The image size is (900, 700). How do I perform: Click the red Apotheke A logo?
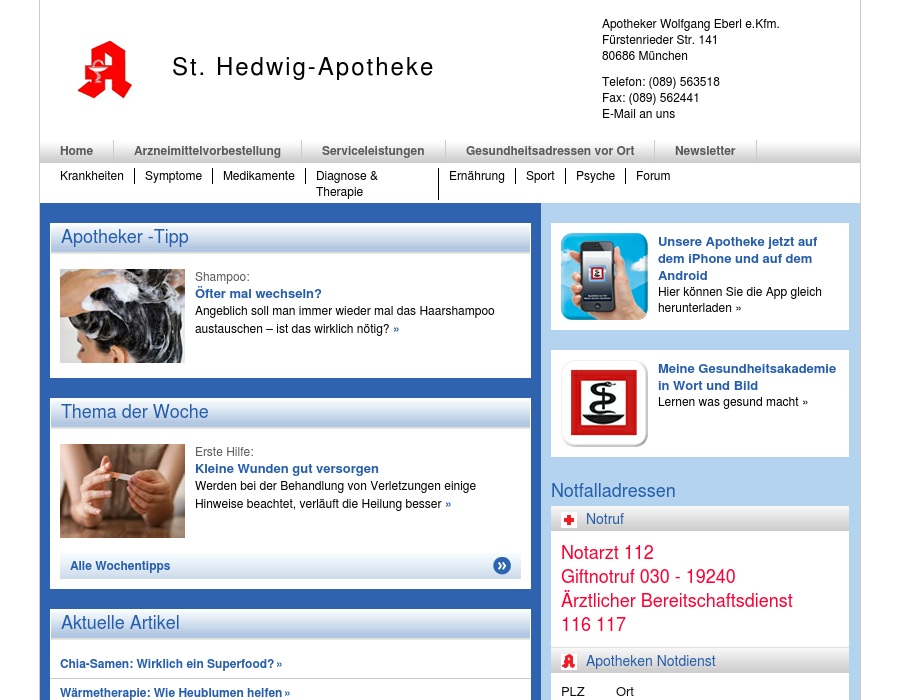point(105,69)
